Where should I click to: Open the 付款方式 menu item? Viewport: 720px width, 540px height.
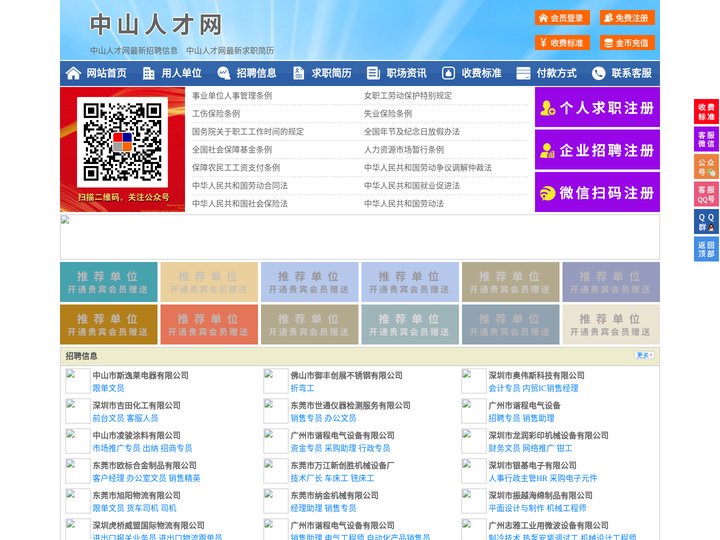click(557, 73)
